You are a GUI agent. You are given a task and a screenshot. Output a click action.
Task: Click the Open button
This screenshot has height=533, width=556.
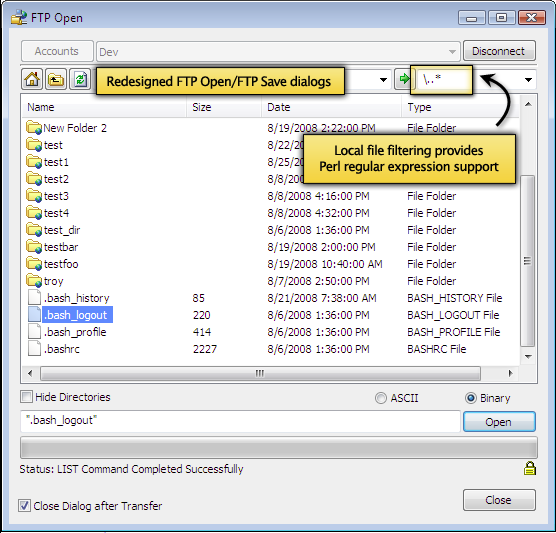tap(499, 422)
